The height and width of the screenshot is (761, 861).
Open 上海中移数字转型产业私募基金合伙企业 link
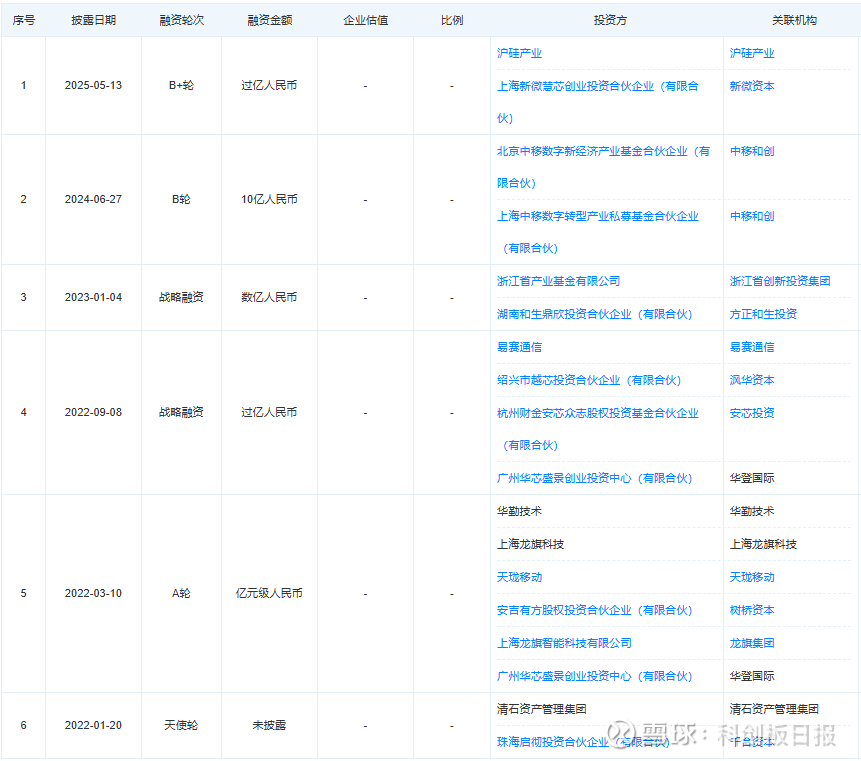click(597, 232)
